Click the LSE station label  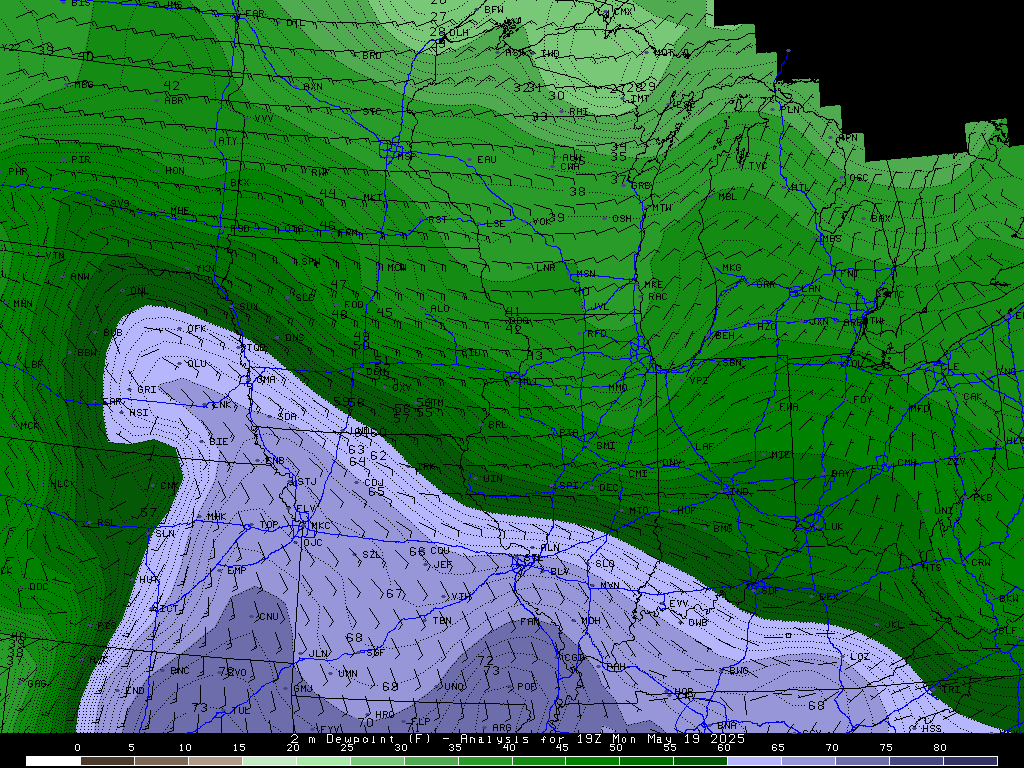point(496,223)
